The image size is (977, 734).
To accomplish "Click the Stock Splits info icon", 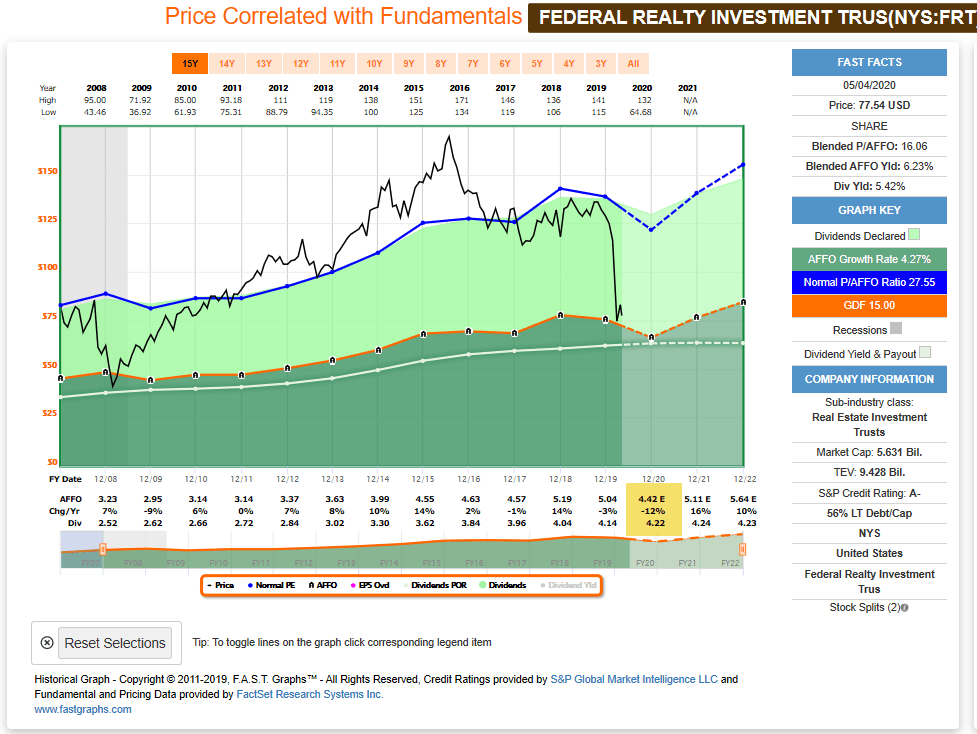I will pos(905,608).
